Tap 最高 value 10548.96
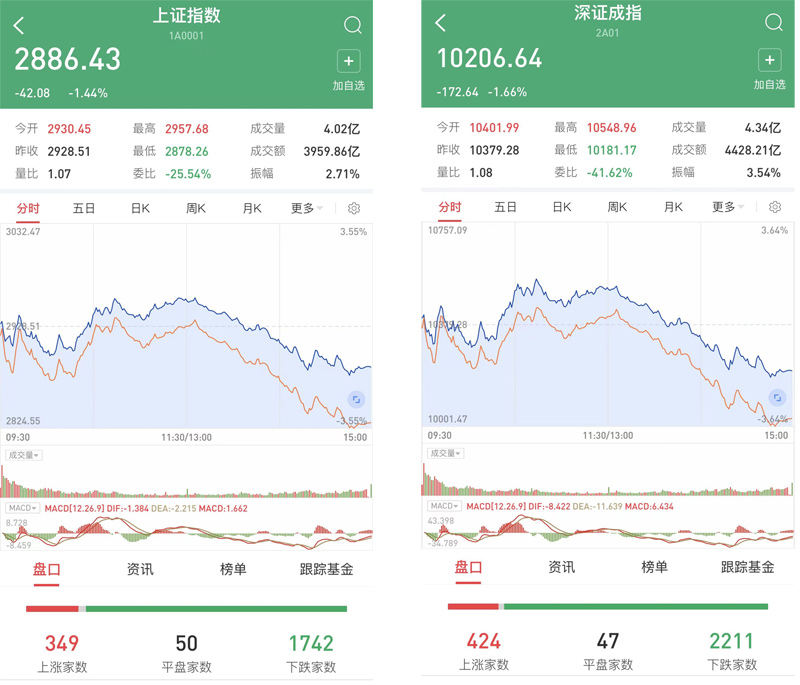The height and width of the screenshot is (685, 800). click(x=611, y=128)
